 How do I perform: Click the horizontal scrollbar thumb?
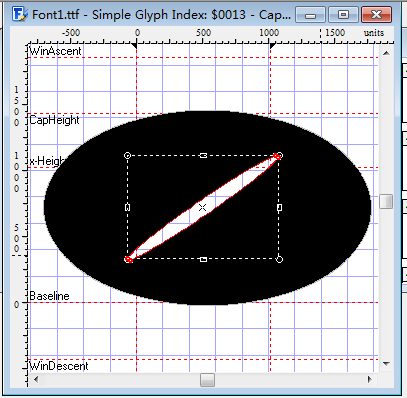[x=207, y=379]
